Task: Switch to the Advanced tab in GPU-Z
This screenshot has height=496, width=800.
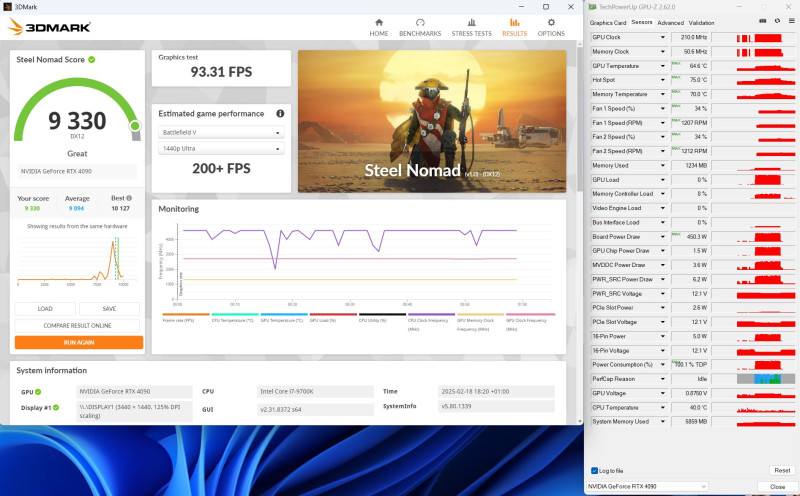Action: click(x=670, y=22)
